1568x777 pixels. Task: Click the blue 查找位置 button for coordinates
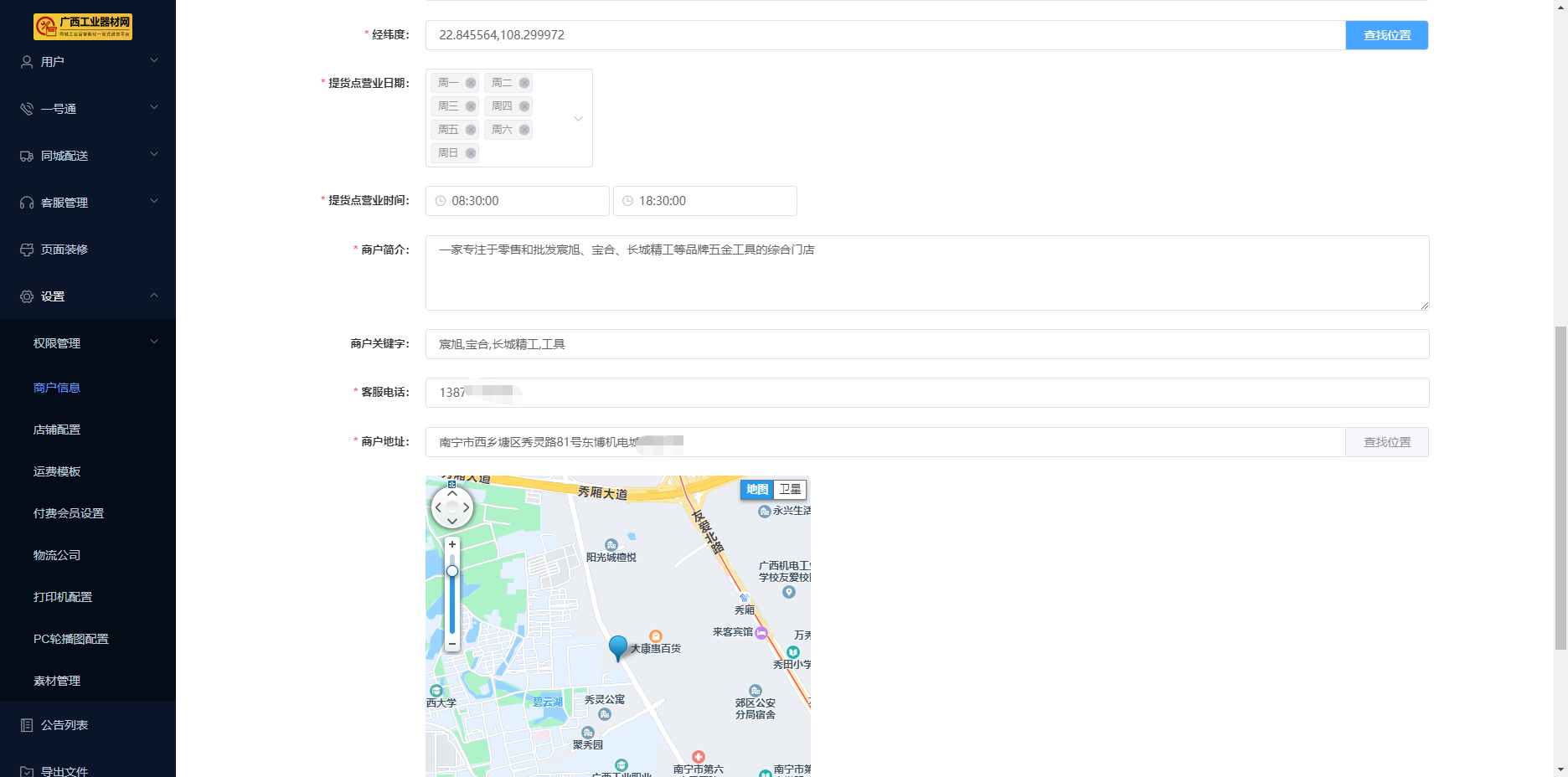[x=1386, y=35]
